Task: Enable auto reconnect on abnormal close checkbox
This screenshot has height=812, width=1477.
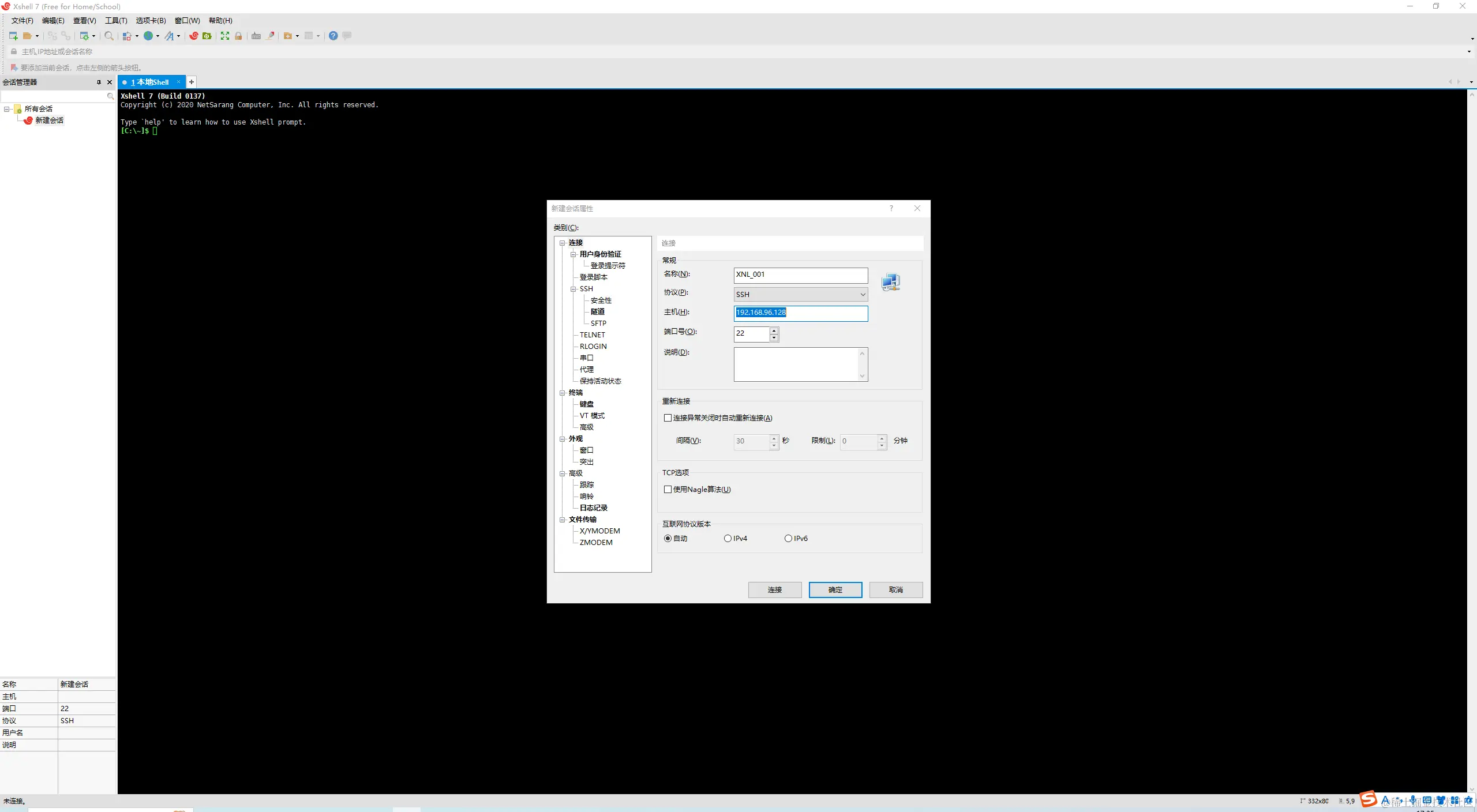Action: click(668, 418)
